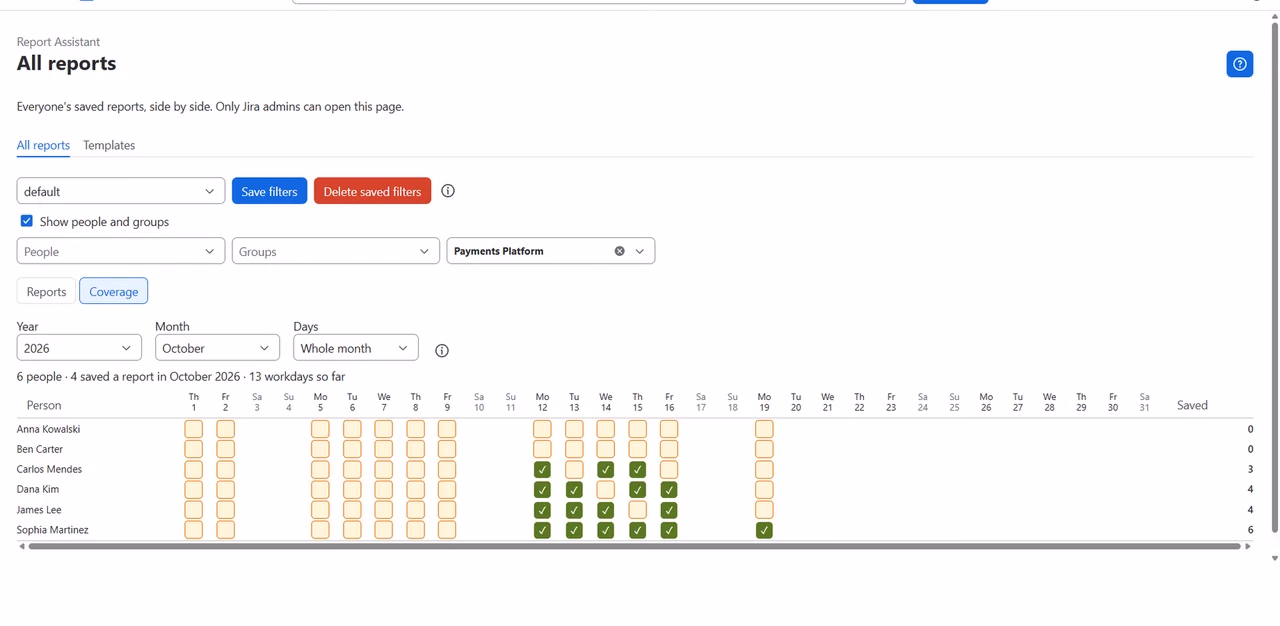Click the page scrollbar down arrow

click(x=1274, y=558)
